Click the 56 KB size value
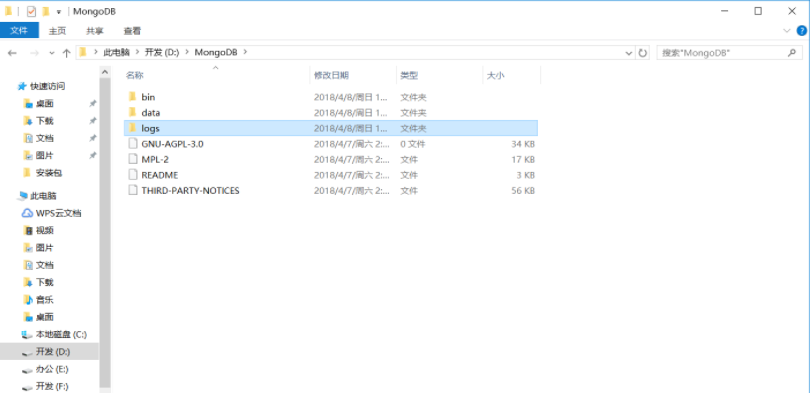The image size is (810, 393). pos(523,191)
